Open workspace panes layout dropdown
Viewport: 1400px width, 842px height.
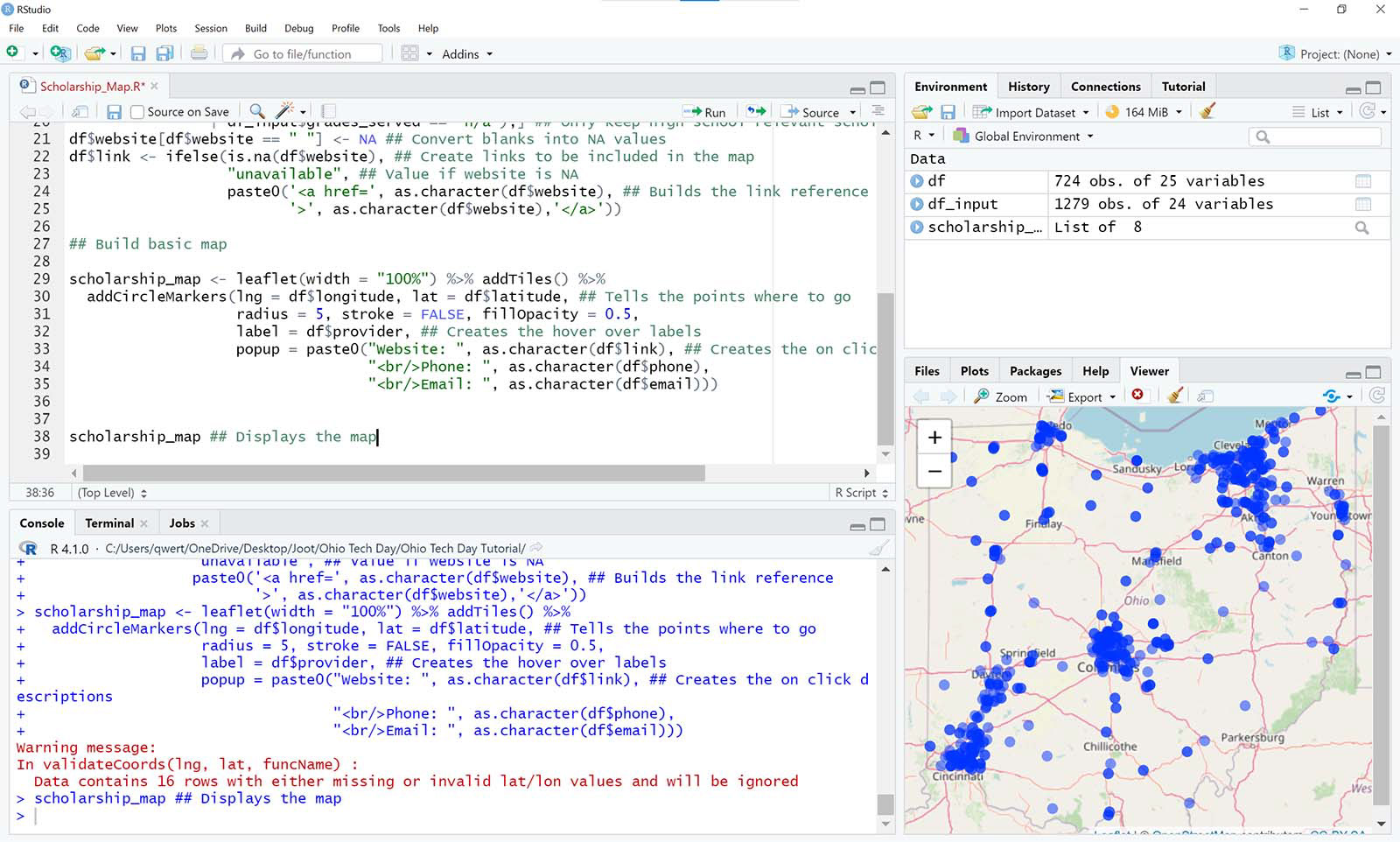pos(416,53)
